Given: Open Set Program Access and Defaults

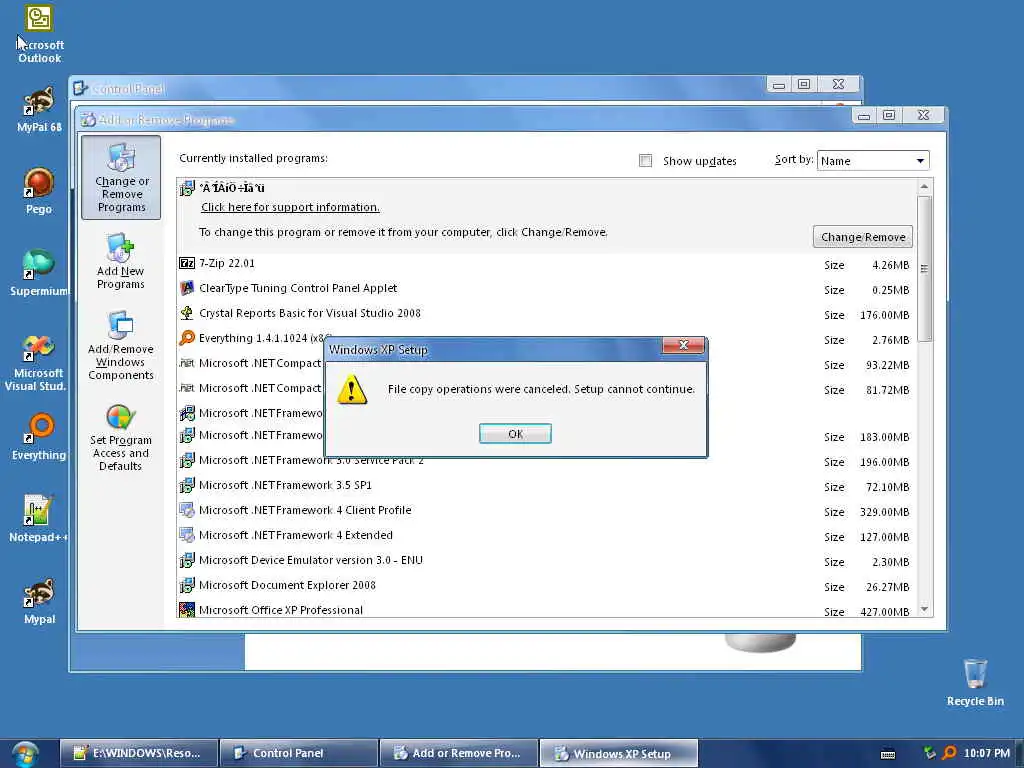Looking at the screenshot, I should (121, 437).
